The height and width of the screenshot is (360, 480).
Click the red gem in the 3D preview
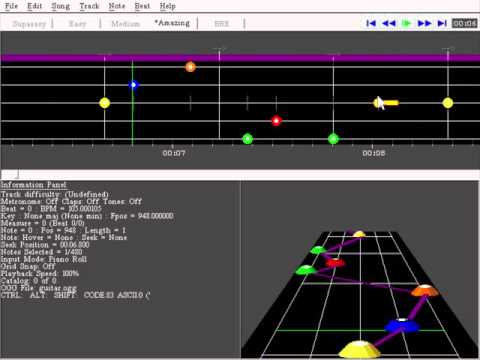[x=335, y=263]
